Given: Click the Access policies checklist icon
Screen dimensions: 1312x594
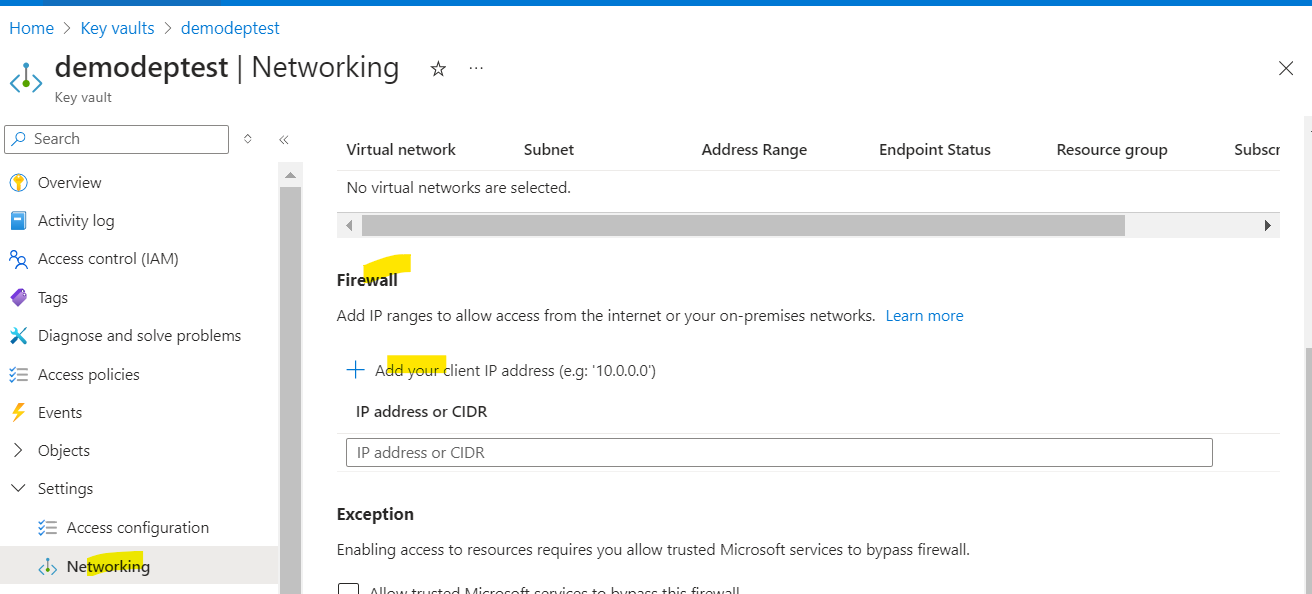Looking at the screenshot, I should [x=18, y=375].
